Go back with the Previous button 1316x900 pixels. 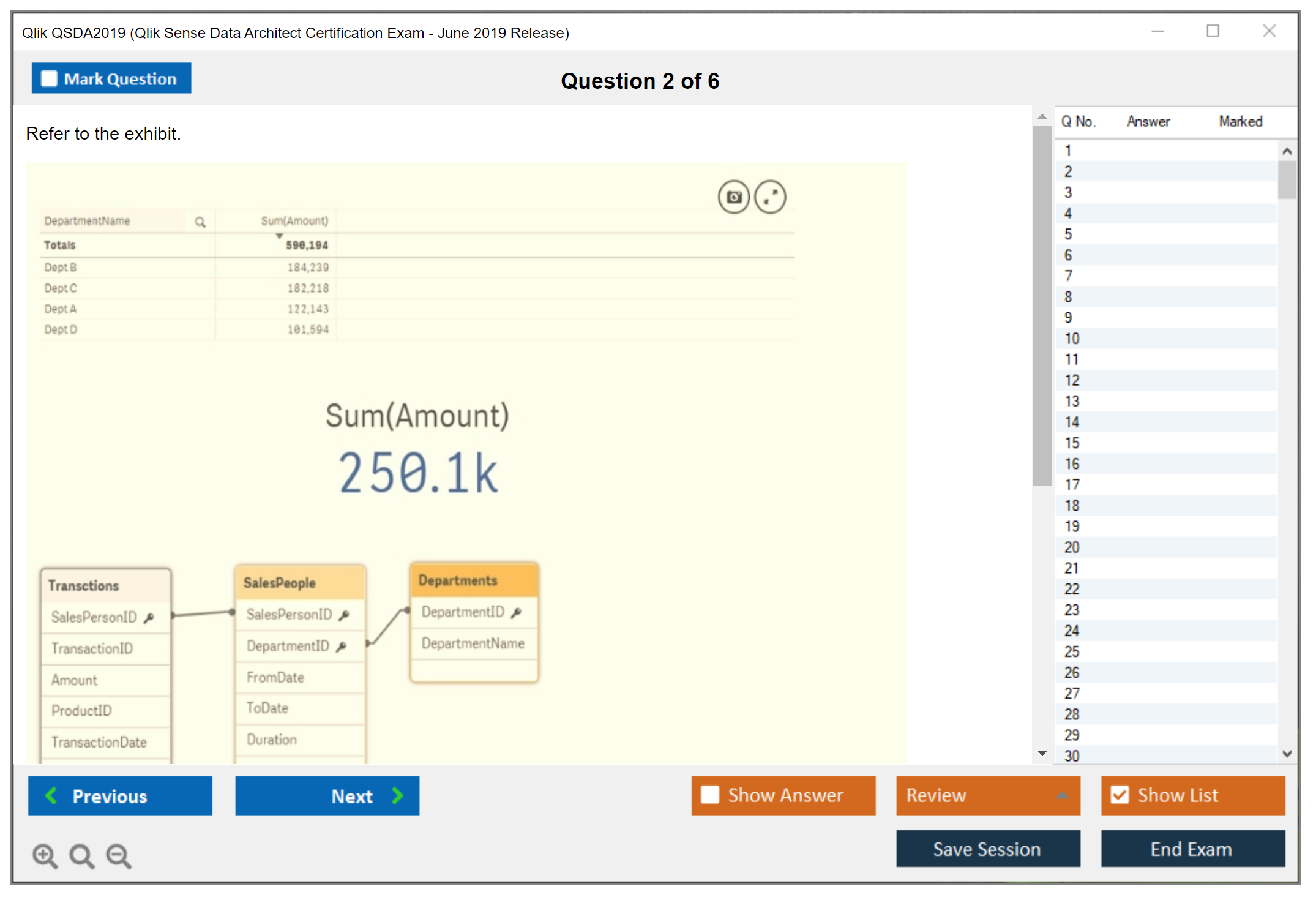point(120,795)
